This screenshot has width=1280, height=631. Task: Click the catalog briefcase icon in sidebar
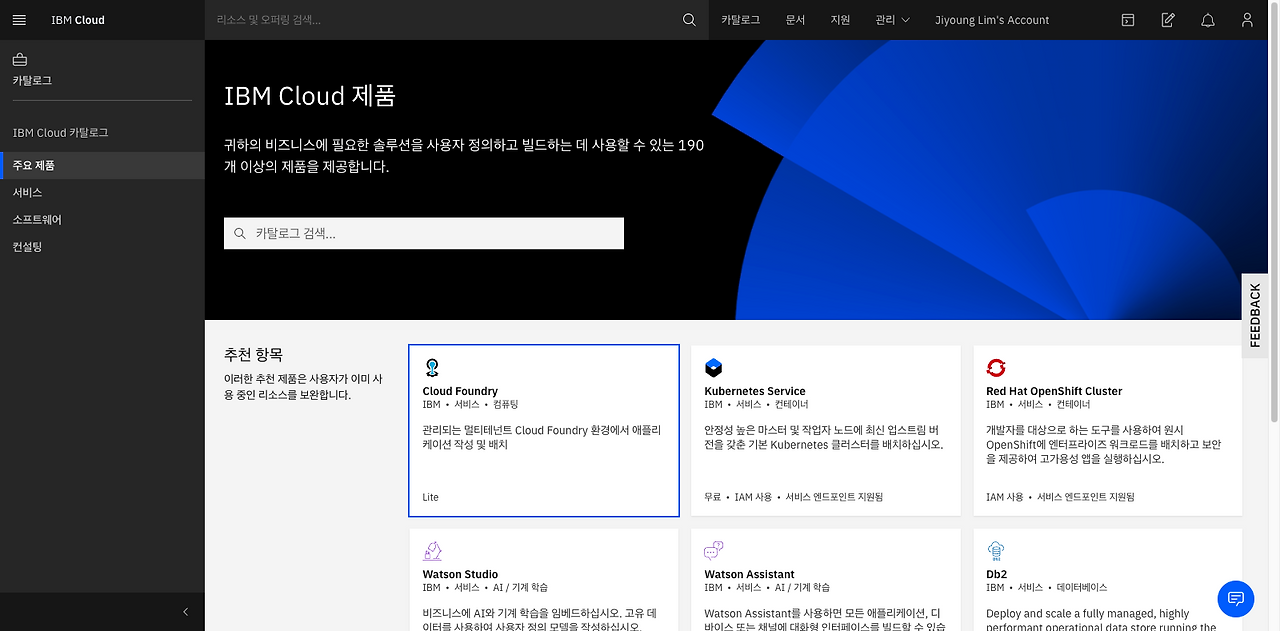tap(20, 60)
